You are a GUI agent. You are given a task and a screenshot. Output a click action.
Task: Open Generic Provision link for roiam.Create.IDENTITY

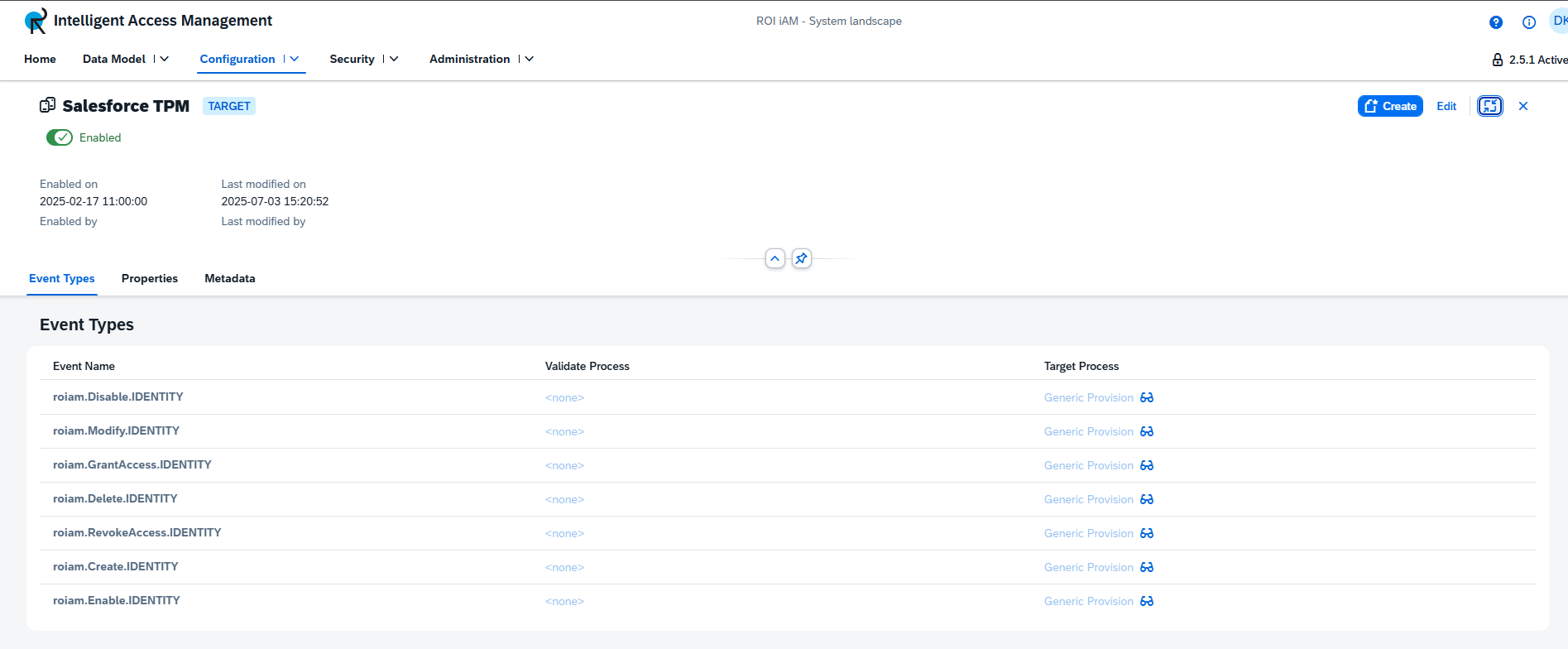coord(1089,567)
